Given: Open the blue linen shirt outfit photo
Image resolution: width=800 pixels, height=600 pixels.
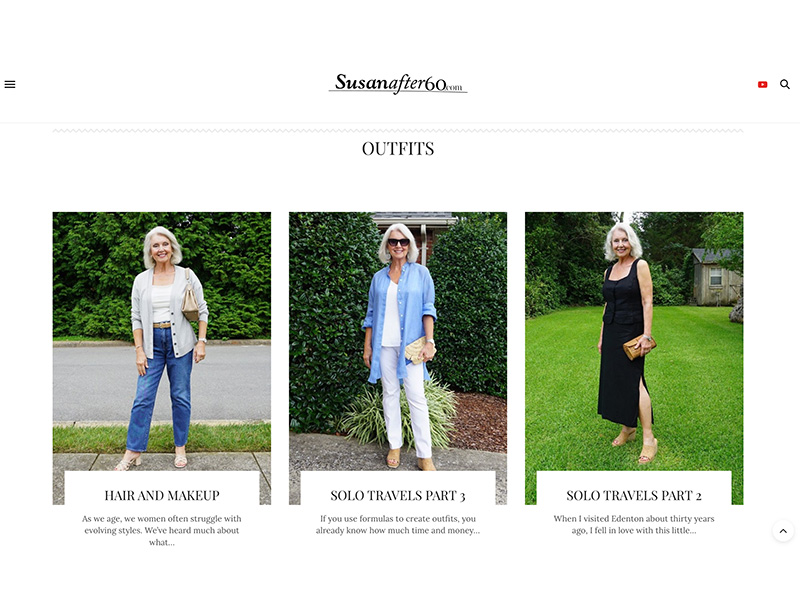Looking at the screenshot, I should pyautogui.click(x=398, y=341).
